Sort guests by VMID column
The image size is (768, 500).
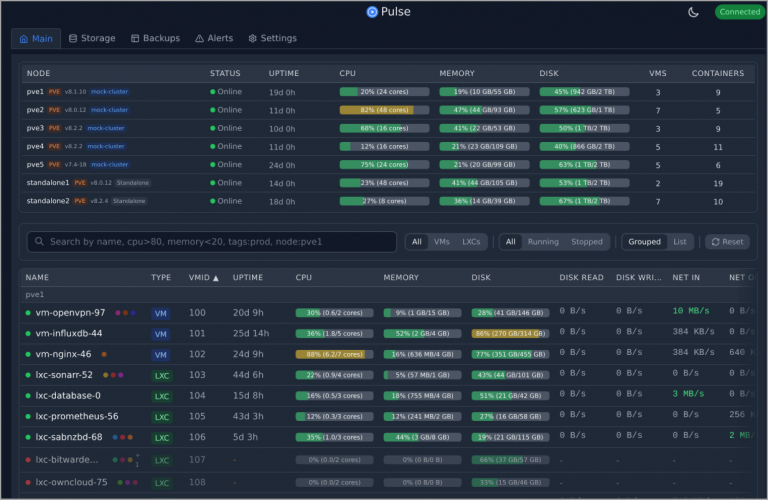(x=203, y=278)
